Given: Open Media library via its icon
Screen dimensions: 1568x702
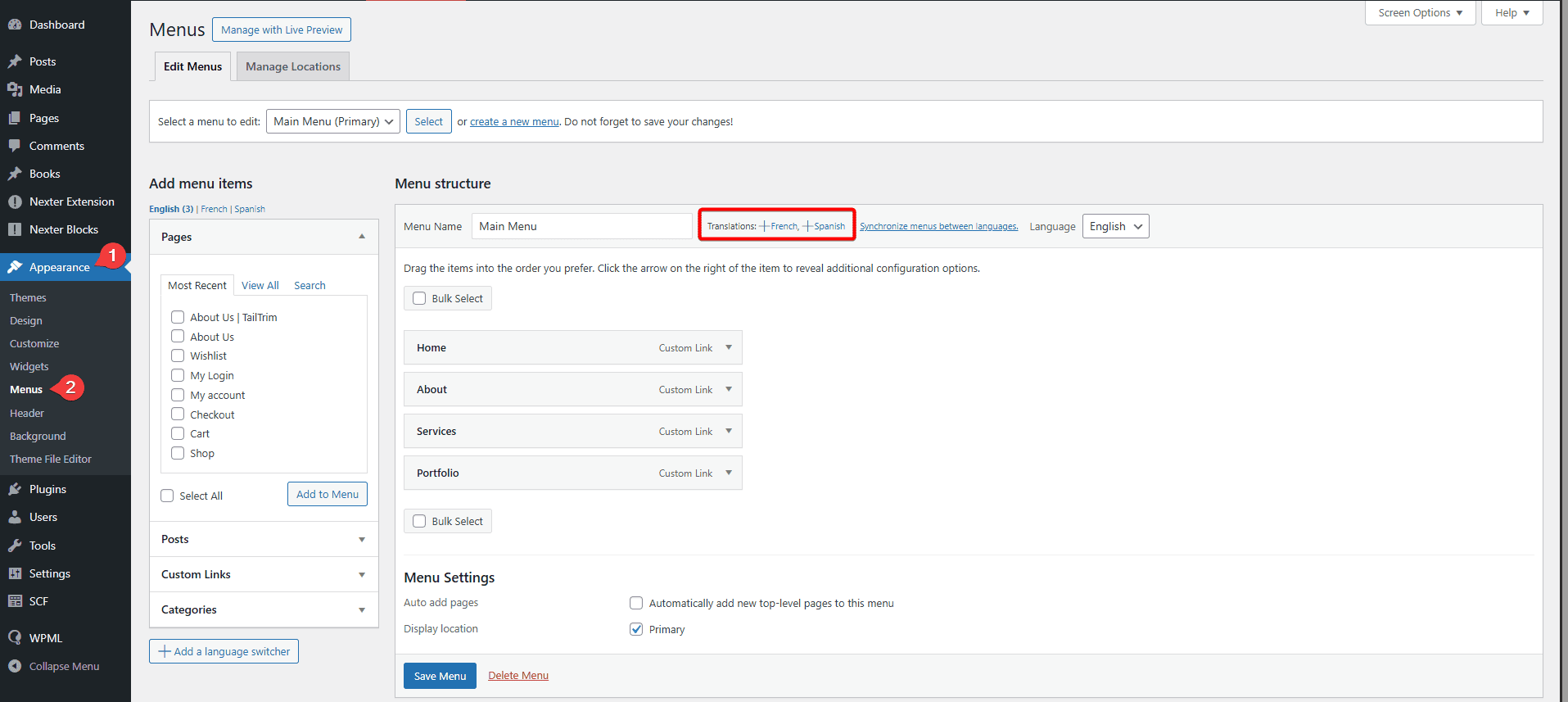Looking at the screenshot, I should (x=15, y=89).
